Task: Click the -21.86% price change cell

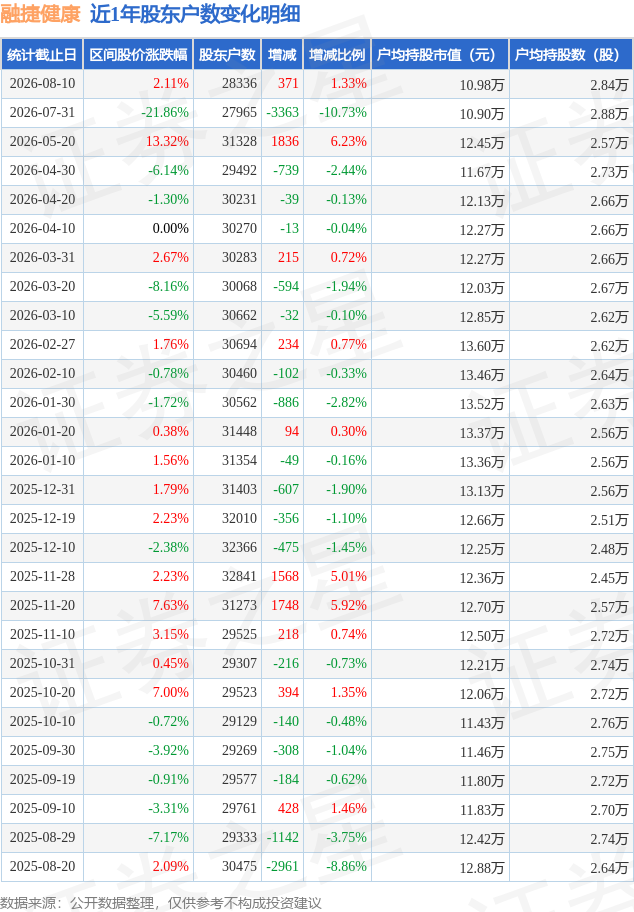Action: pyautogui.click(x=165, y=113)
